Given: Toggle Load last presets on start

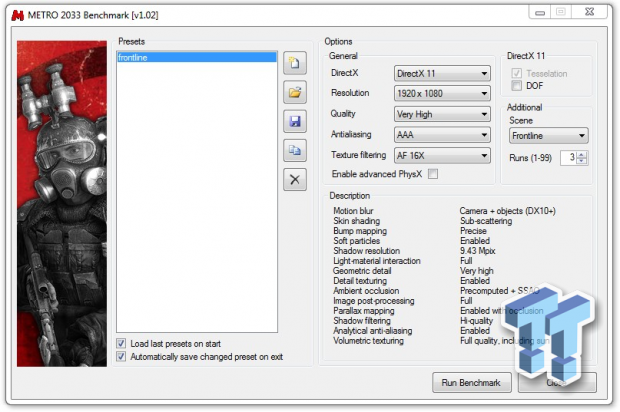Looking at the screenshot, I should click(121, 343).
